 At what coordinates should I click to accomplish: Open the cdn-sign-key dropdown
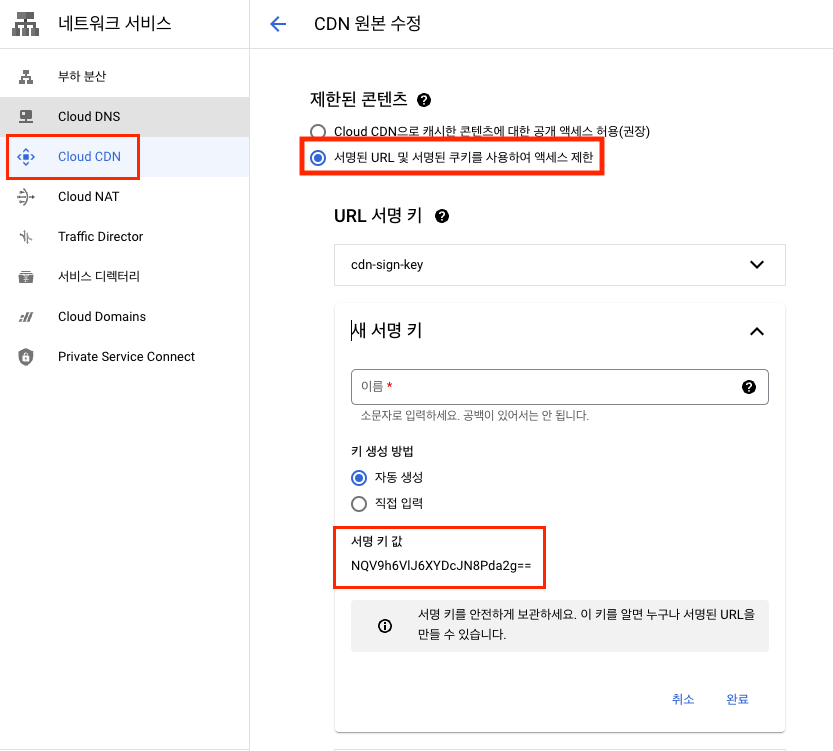tap(559, 265)
